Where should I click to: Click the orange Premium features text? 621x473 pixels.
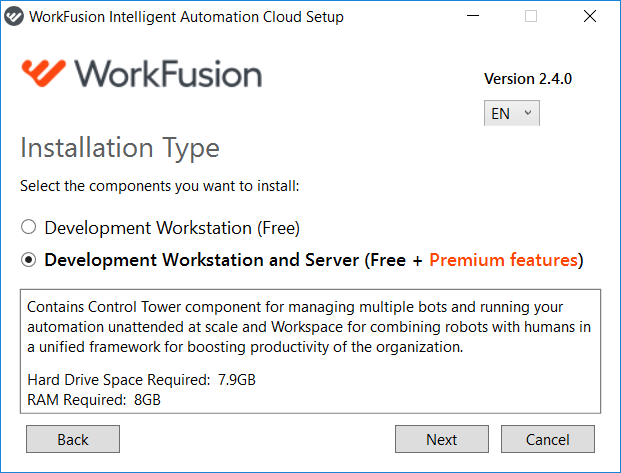tap(503, 260)
